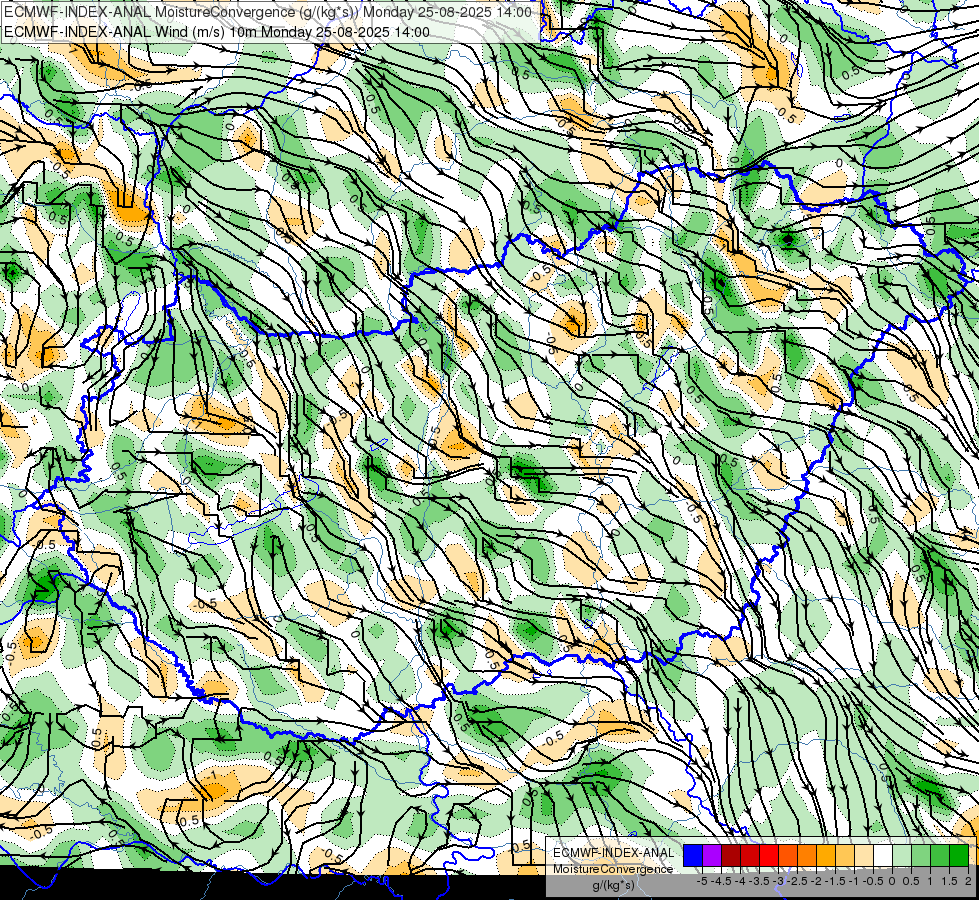The width and height of the screenshot is (979, 900).
Task: Click the legend tick value 1.5
Action: click(x=949, y=881)
